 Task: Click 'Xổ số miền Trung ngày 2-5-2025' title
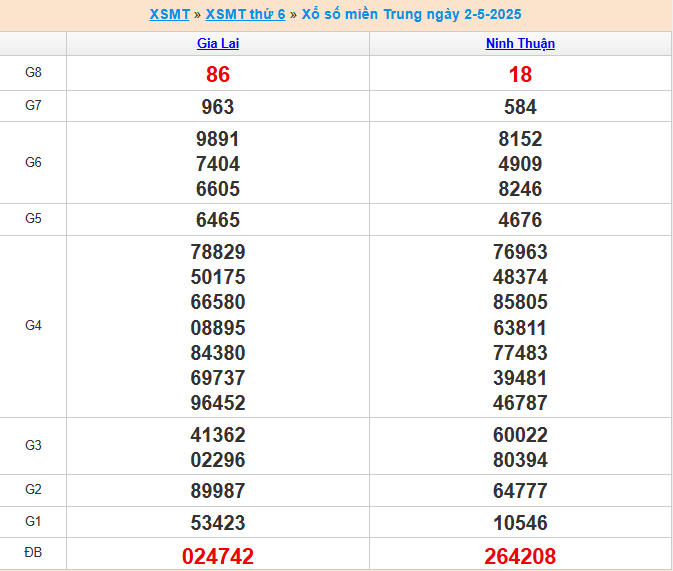click(411, 14)
